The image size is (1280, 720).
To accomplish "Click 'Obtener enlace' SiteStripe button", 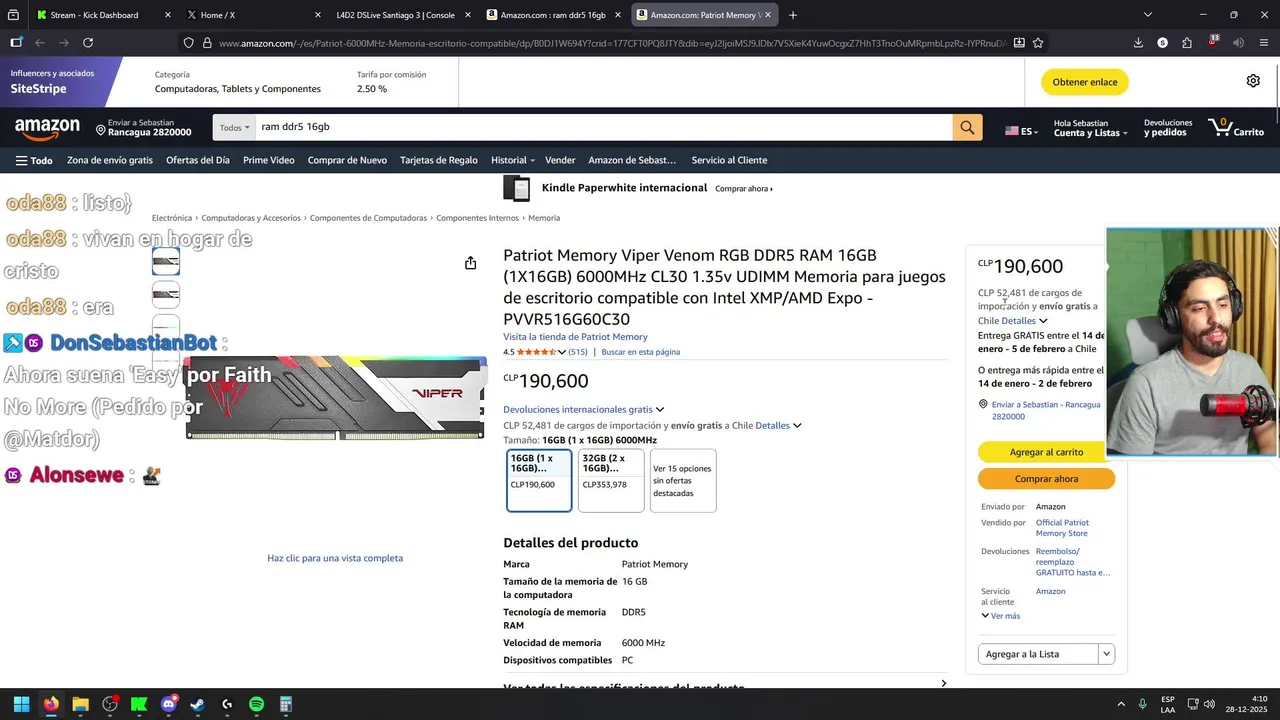I will tap(1085, 82).
